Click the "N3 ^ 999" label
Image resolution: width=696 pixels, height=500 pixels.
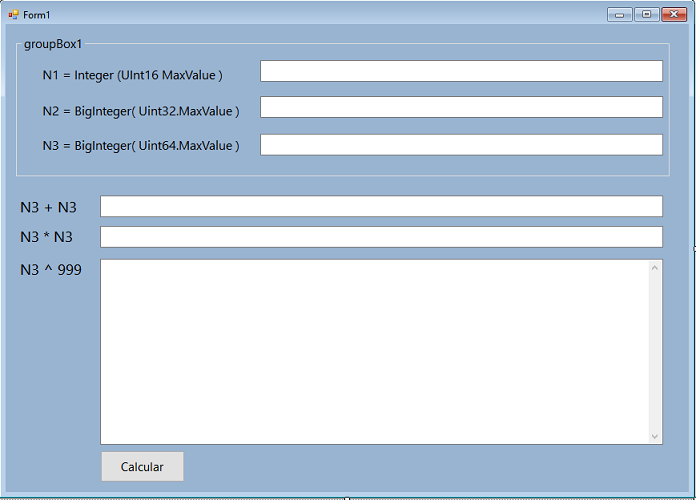51,270
